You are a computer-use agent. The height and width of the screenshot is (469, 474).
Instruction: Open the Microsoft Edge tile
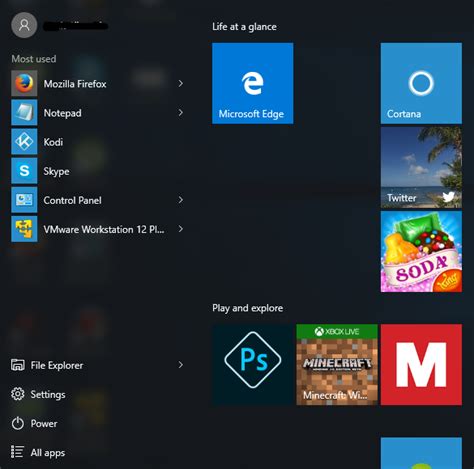[253, 83]
